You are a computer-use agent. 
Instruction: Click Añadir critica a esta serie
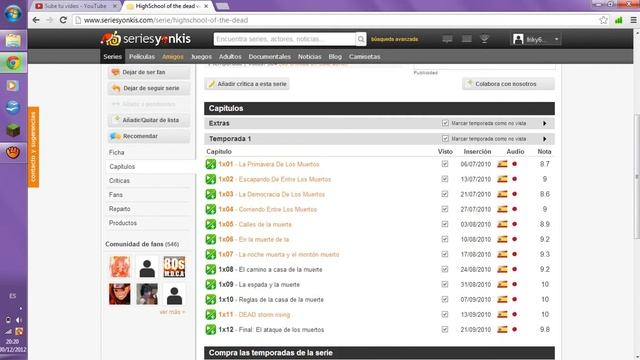point(247,84)
